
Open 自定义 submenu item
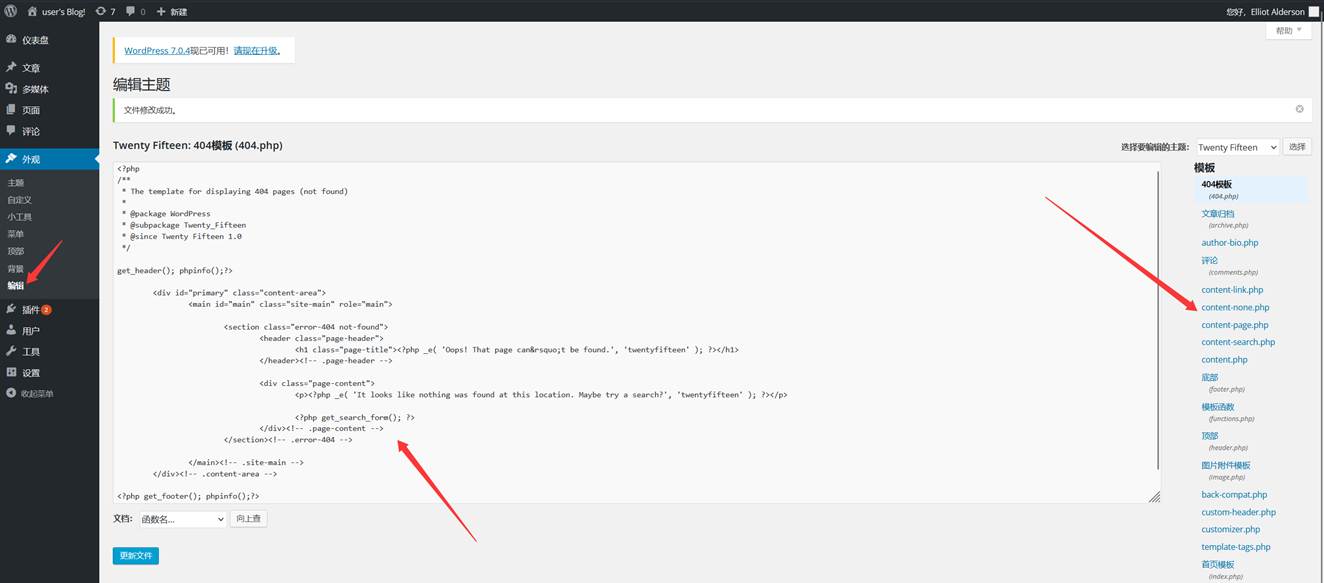[x=19, y=200]
